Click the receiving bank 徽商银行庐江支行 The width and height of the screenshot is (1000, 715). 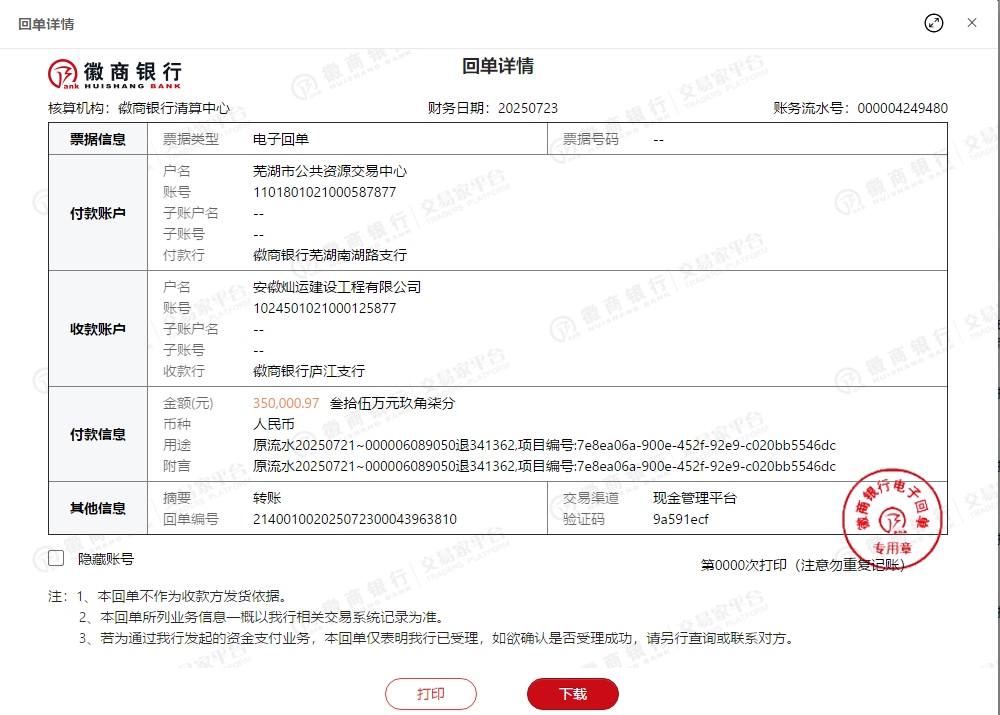[309, 371]
